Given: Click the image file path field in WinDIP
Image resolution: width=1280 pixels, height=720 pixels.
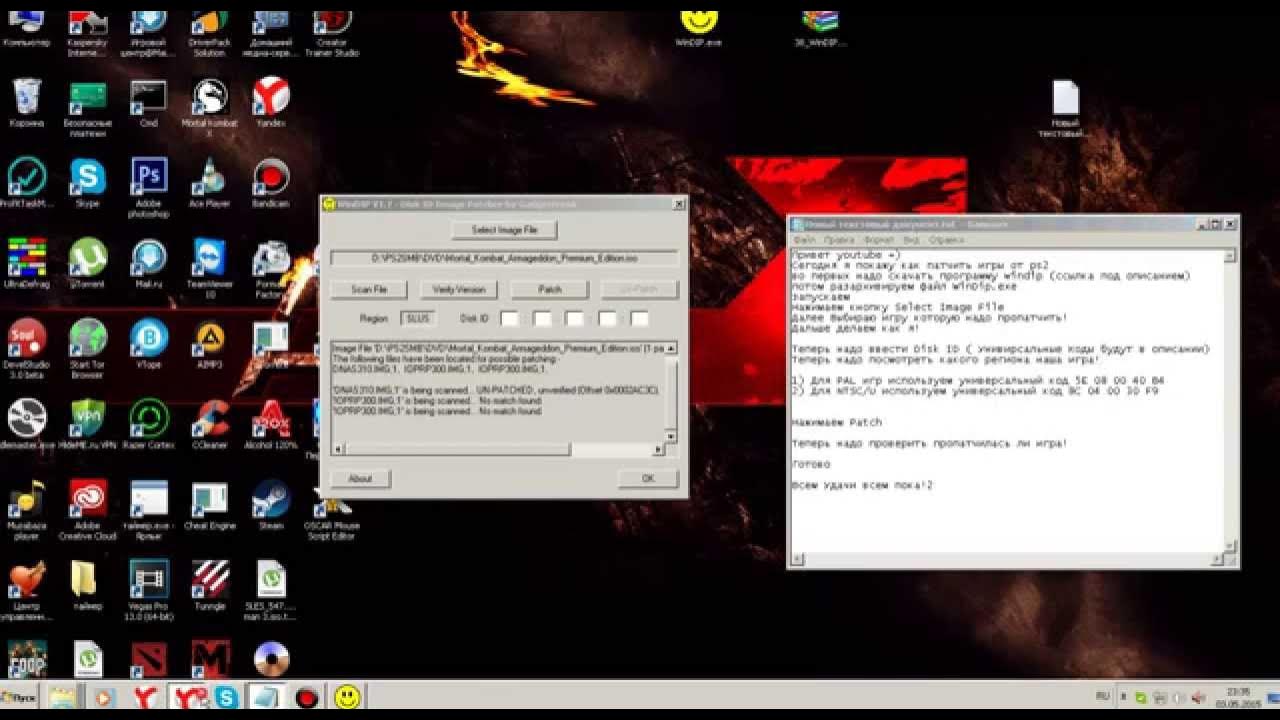Looking at the screenshot, I should coord(504,258).
